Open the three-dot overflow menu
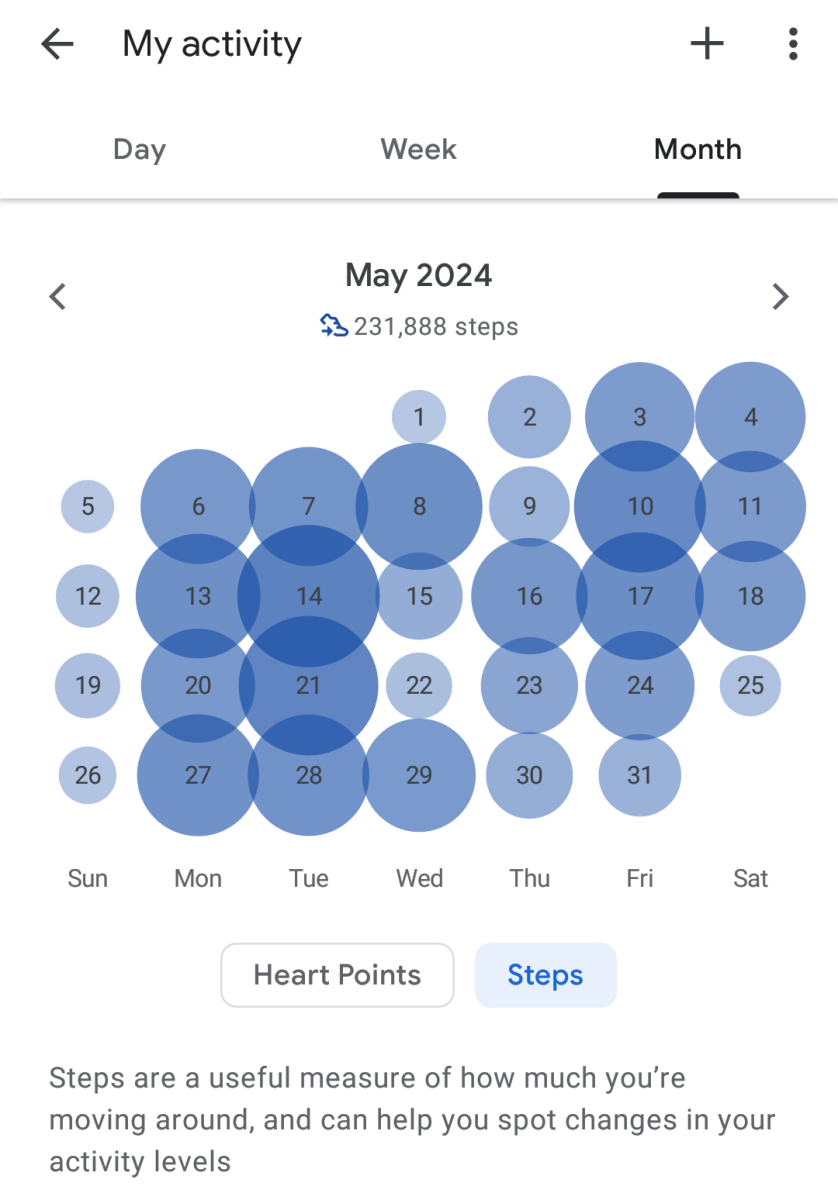 (x=793, y=44)
